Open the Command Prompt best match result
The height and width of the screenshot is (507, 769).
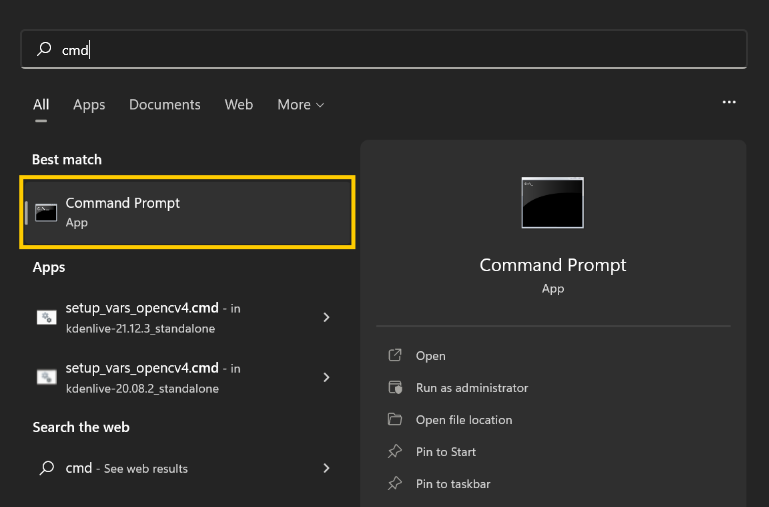pyautogui.click(x=187, y=212)
